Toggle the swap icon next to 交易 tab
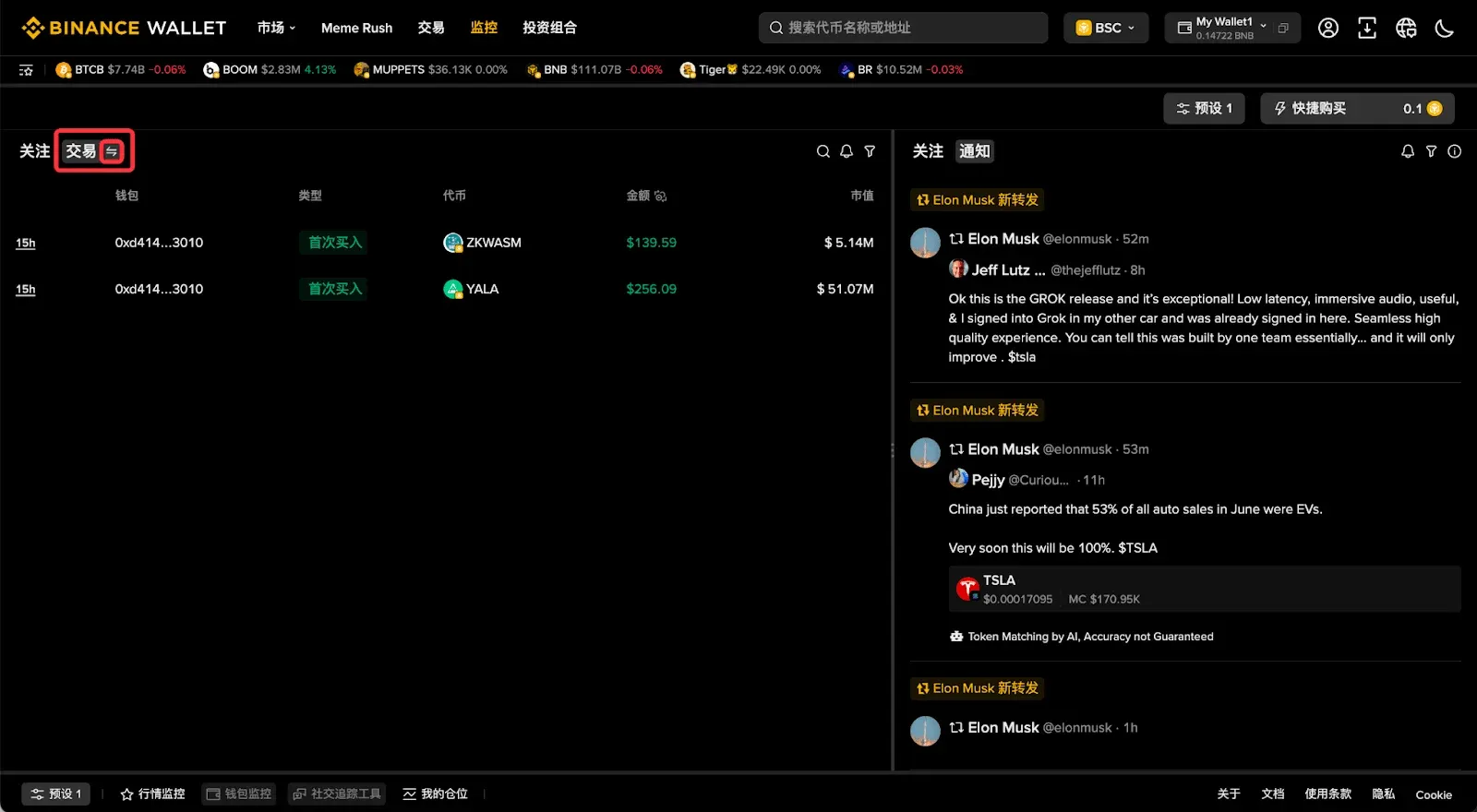 pos(112,151)
